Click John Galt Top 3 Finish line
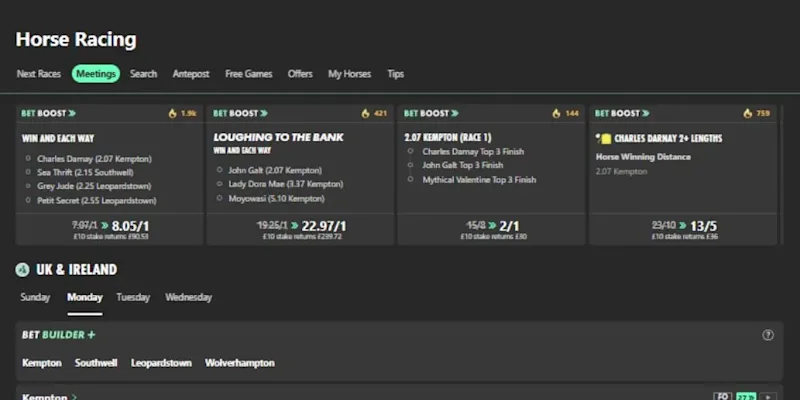 coord(463,165)
